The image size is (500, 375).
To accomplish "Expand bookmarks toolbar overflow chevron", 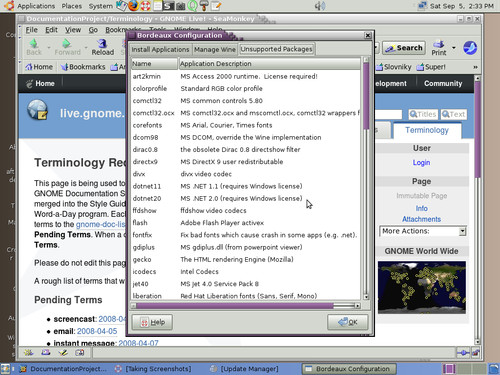I will (x=475, y=67).
